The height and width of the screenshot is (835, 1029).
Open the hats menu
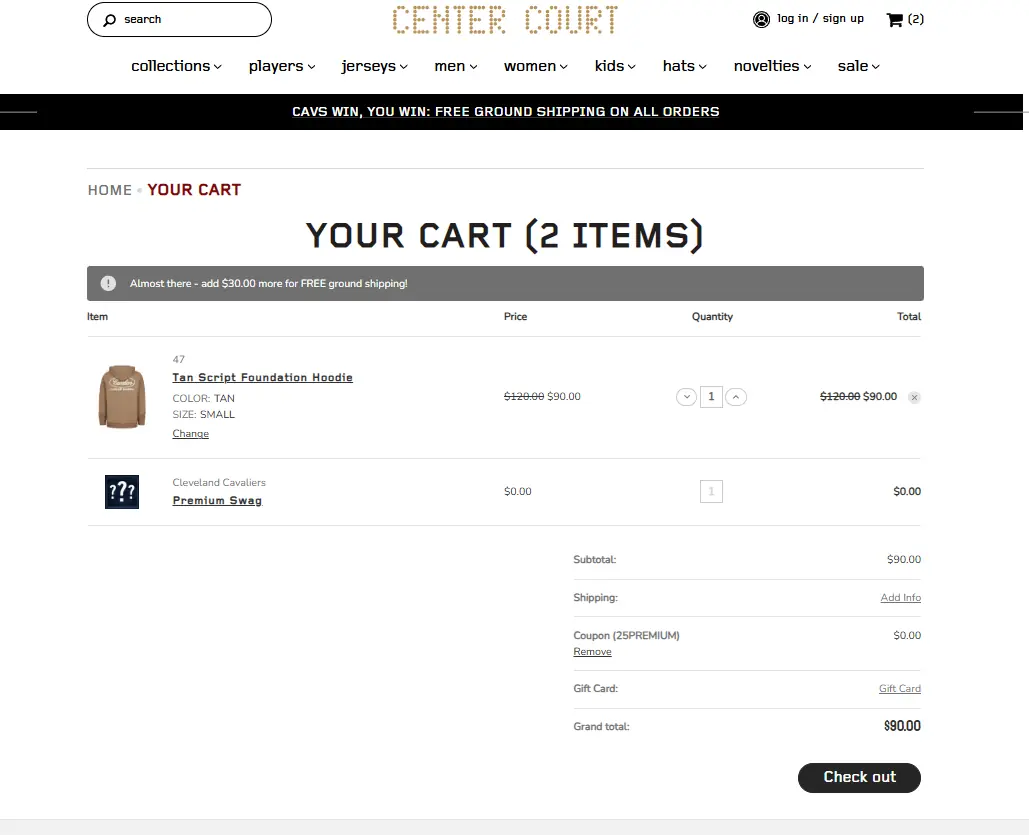point(684,66)
